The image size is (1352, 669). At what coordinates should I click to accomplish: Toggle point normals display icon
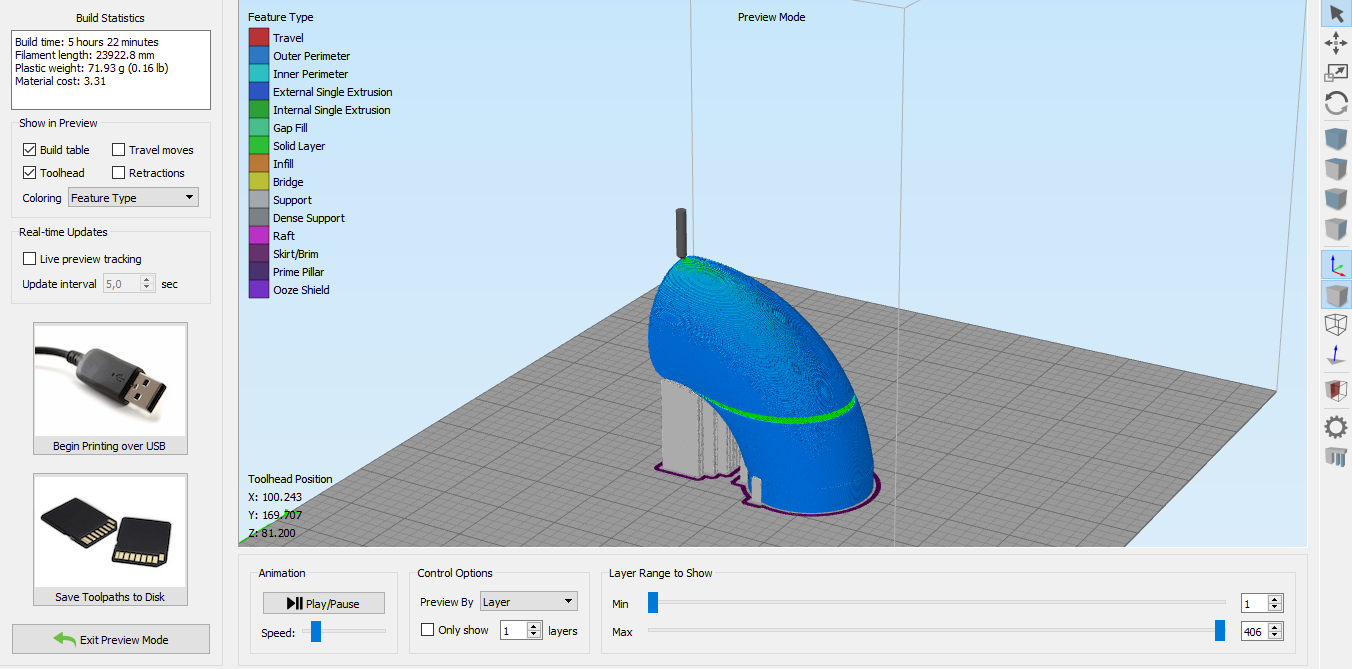(1336, 354)
